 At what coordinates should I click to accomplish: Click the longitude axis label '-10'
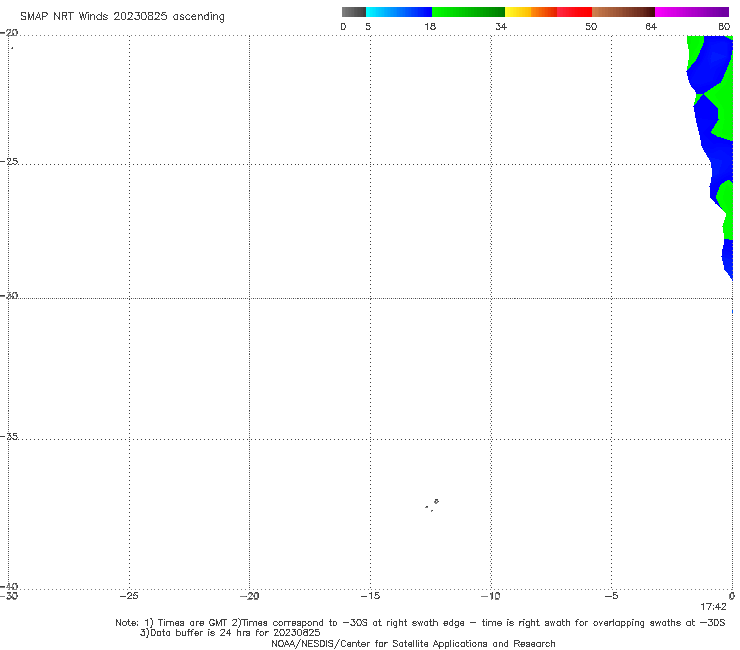coord(491,596)
